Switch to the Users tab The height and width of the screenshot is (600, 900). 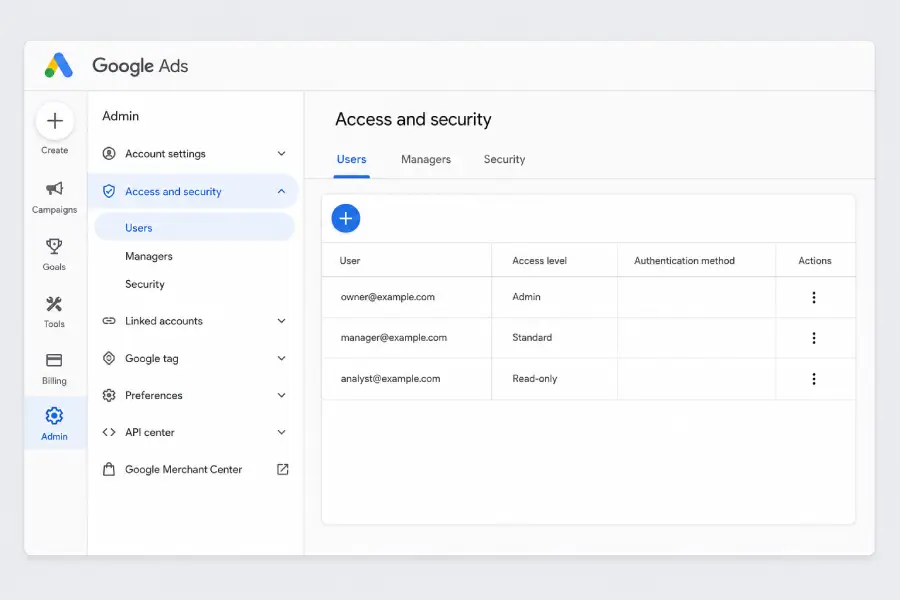coord(351,160)
